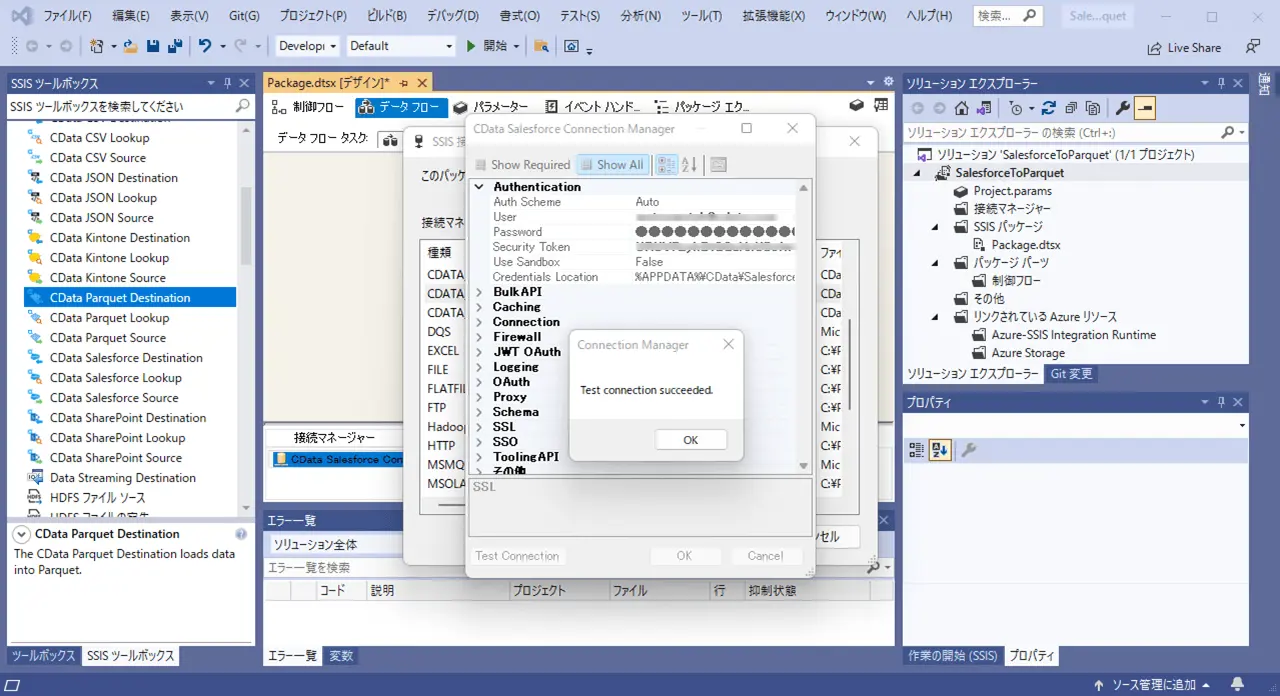Click the Test Connection button
The width and height of the screenshot is (1280, 696).
pos(517,556)
